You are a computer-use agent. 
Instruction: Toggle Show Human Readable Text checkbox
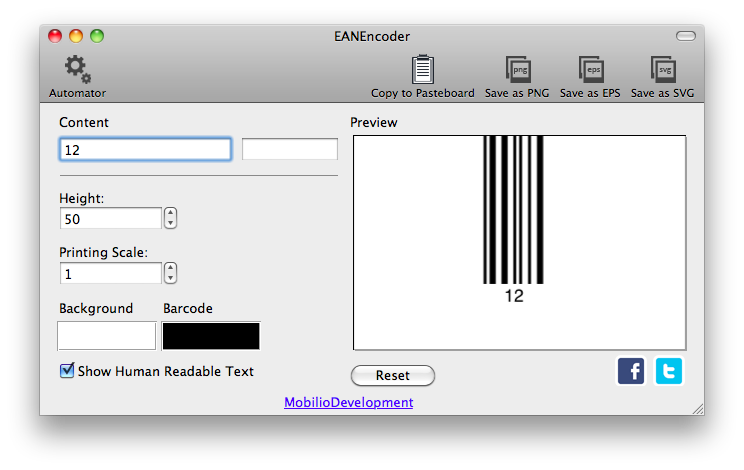pos(67,370)
